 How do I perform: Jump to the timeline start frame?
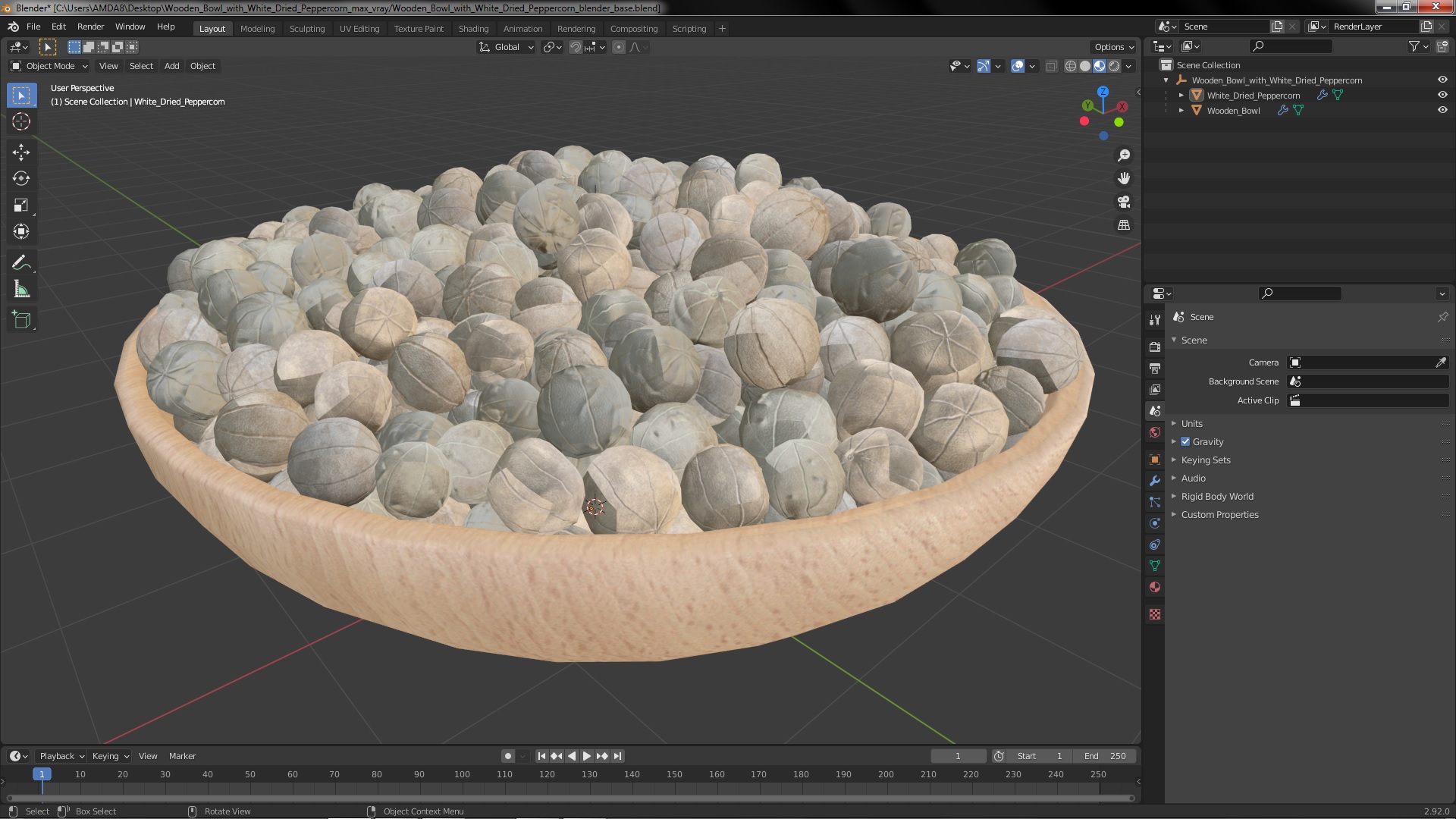[x=541, y=756]
